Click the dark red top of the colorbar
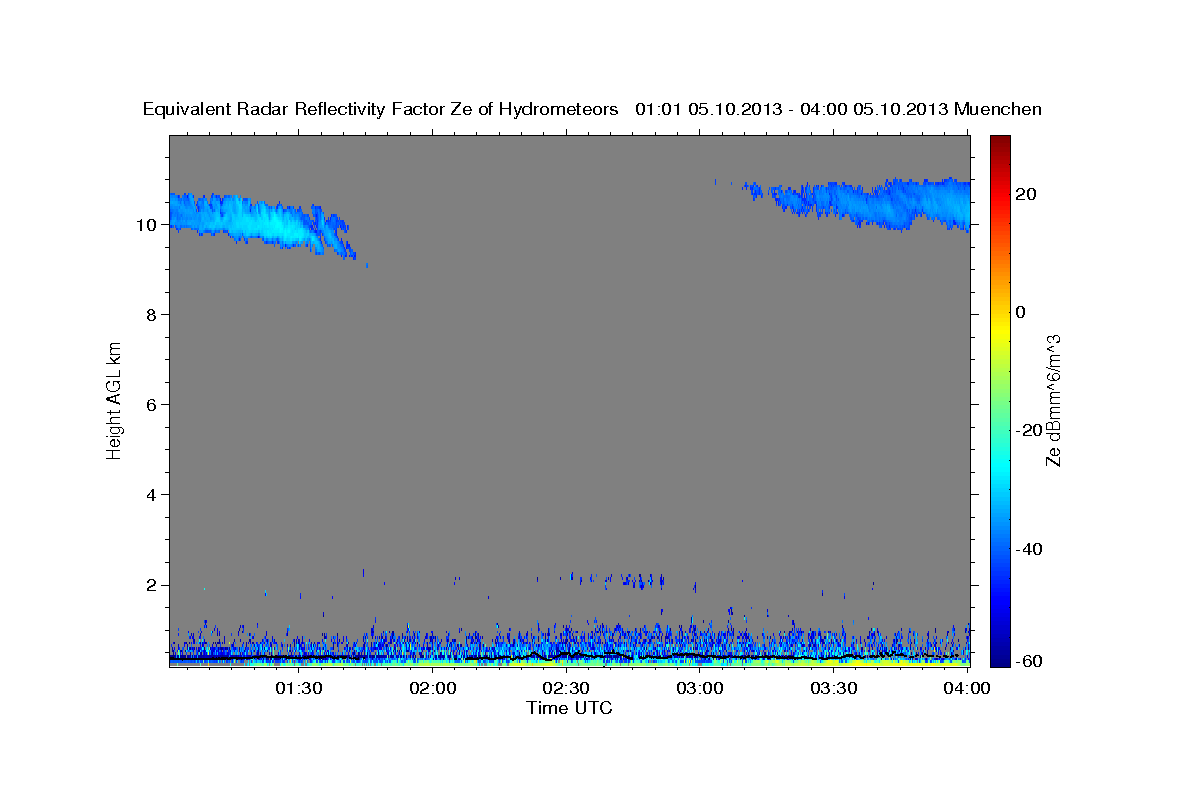1200x800 pixels. 1001,142
